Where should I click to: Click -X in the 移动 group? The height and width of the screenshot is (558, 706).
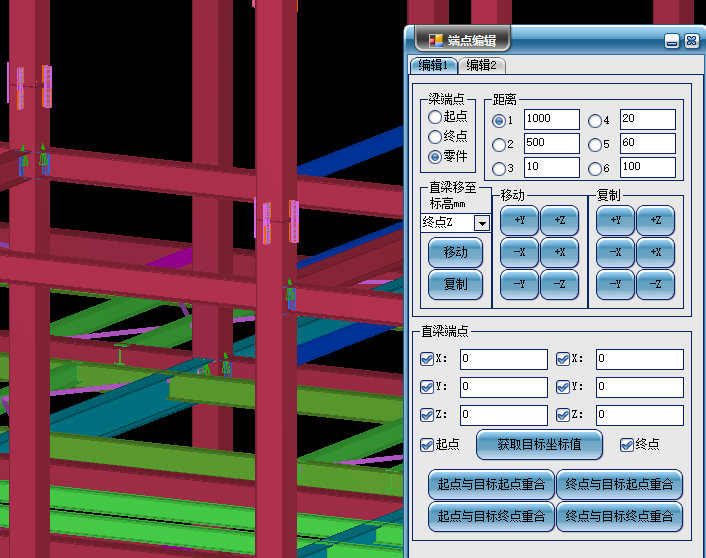(x=519, y=252)
